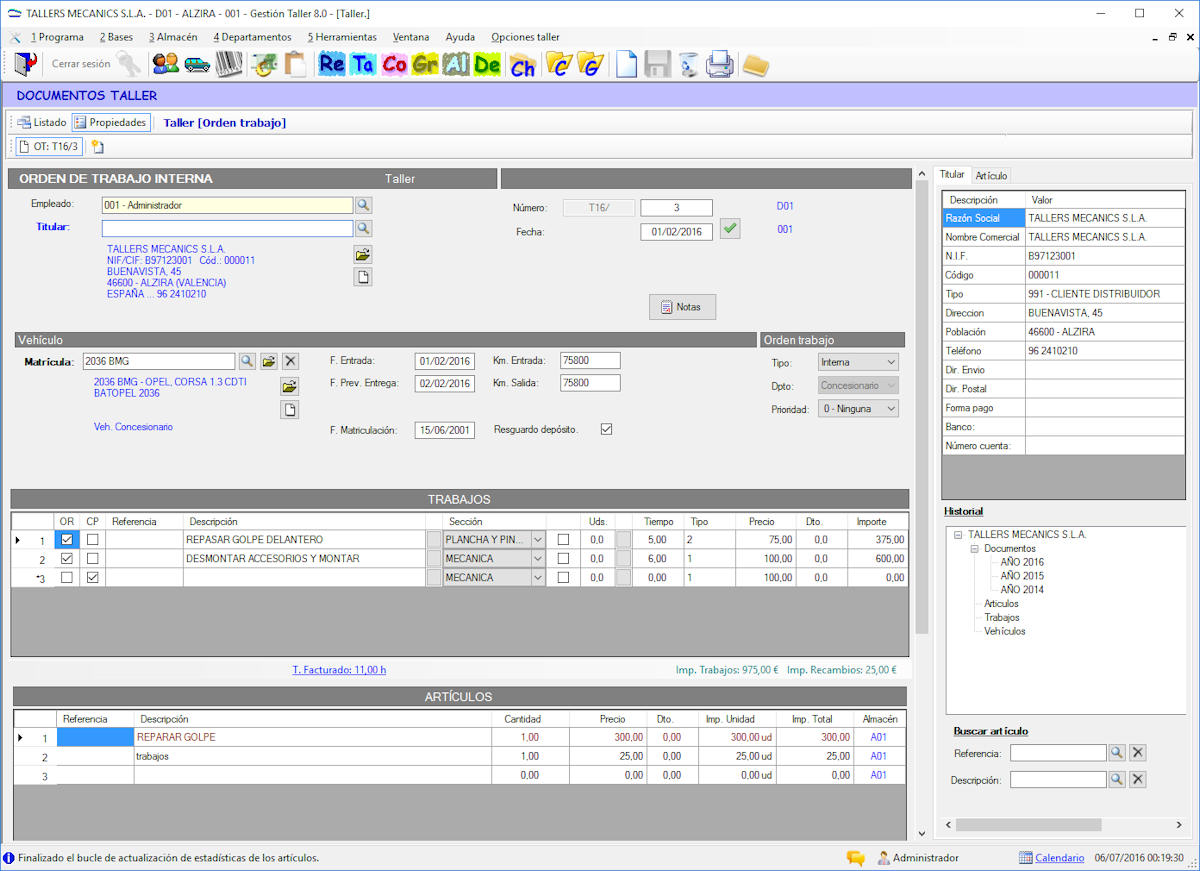Confirm date with green checkmark button
The image size is (1200, 871).
coord(730,229)
